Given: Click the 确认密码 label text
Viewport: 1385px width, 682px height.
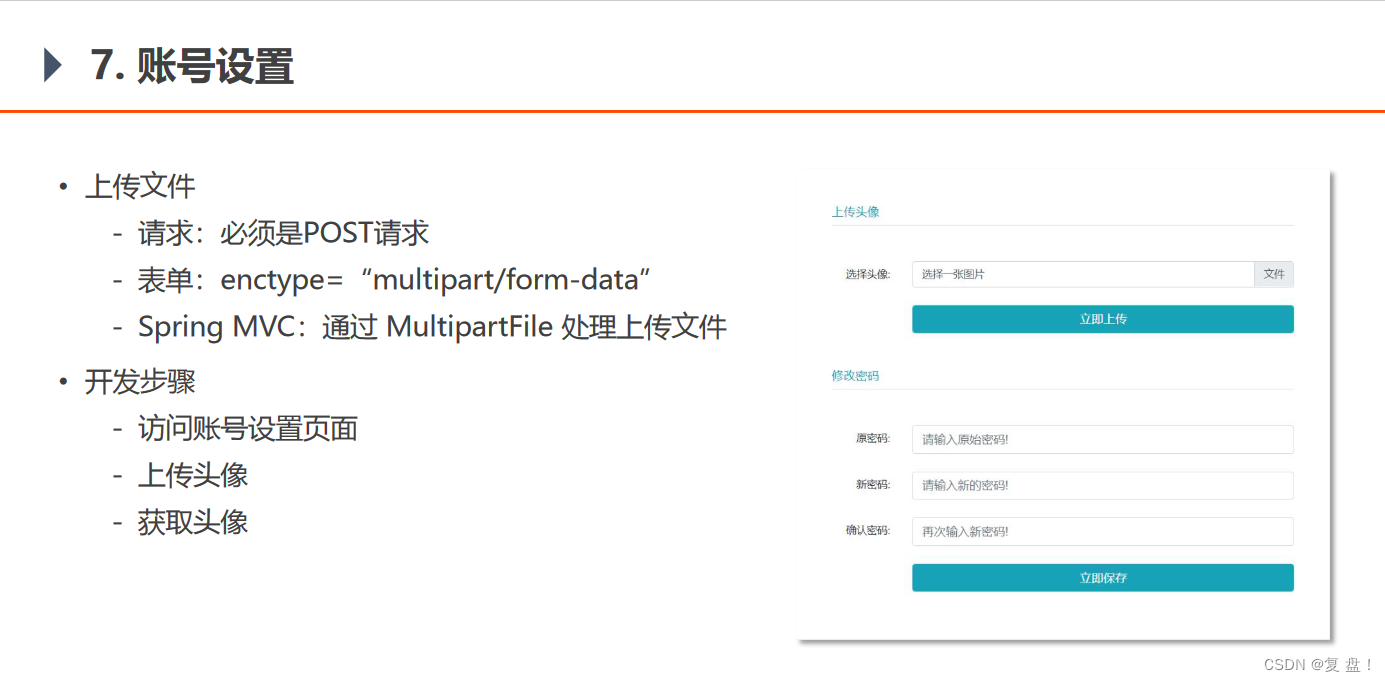Looking at the screenshot, I should click(867, 531).
